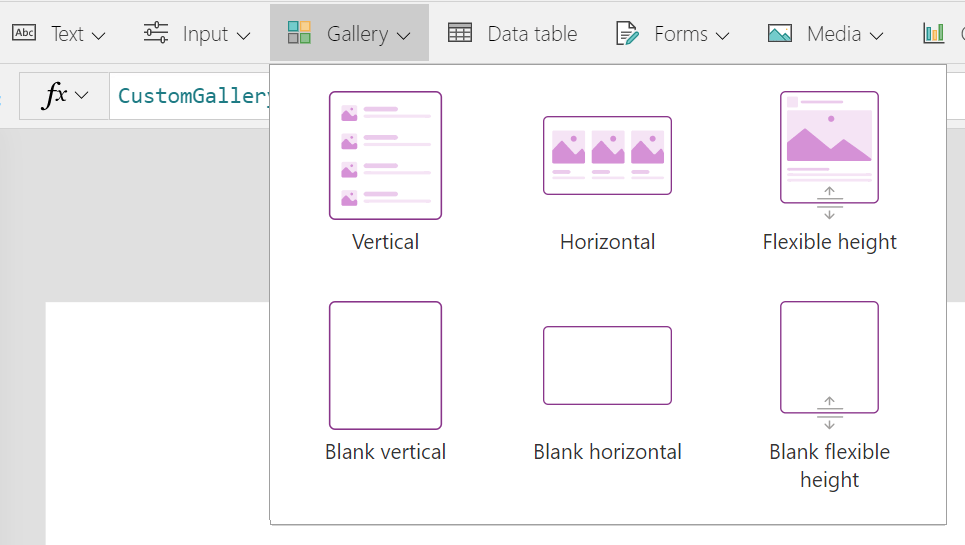Insert a Blank vertical gallery
Screen dimensions: 965x545
385,365
